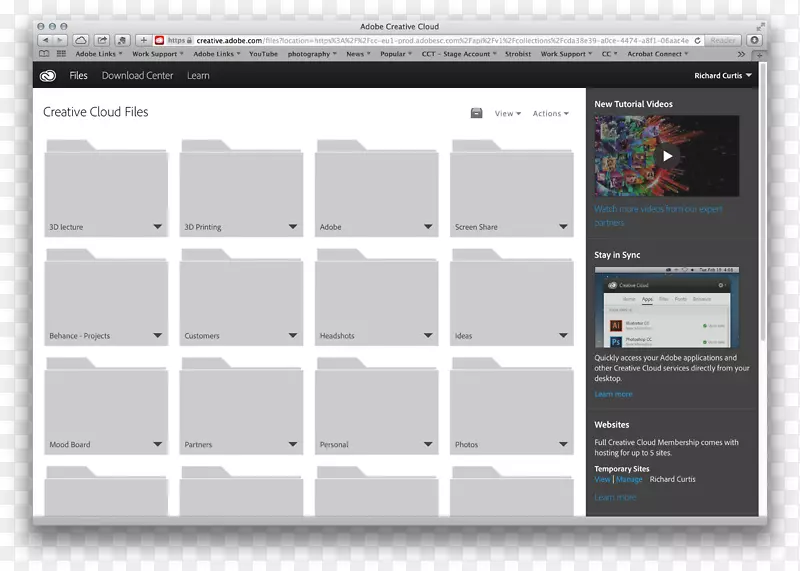Open the archive icon beside View

click(476, 113)
